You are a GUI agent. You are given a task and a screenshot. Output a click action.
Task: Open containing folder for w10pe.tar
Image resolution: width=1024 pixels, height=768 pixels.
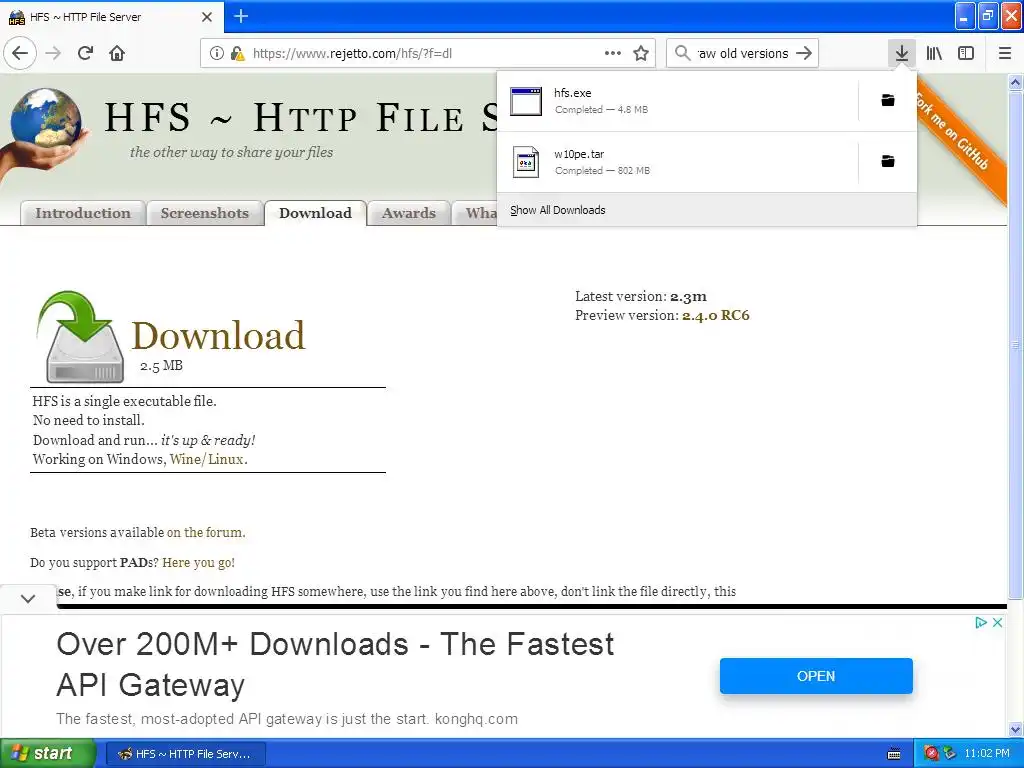(888, 161)
